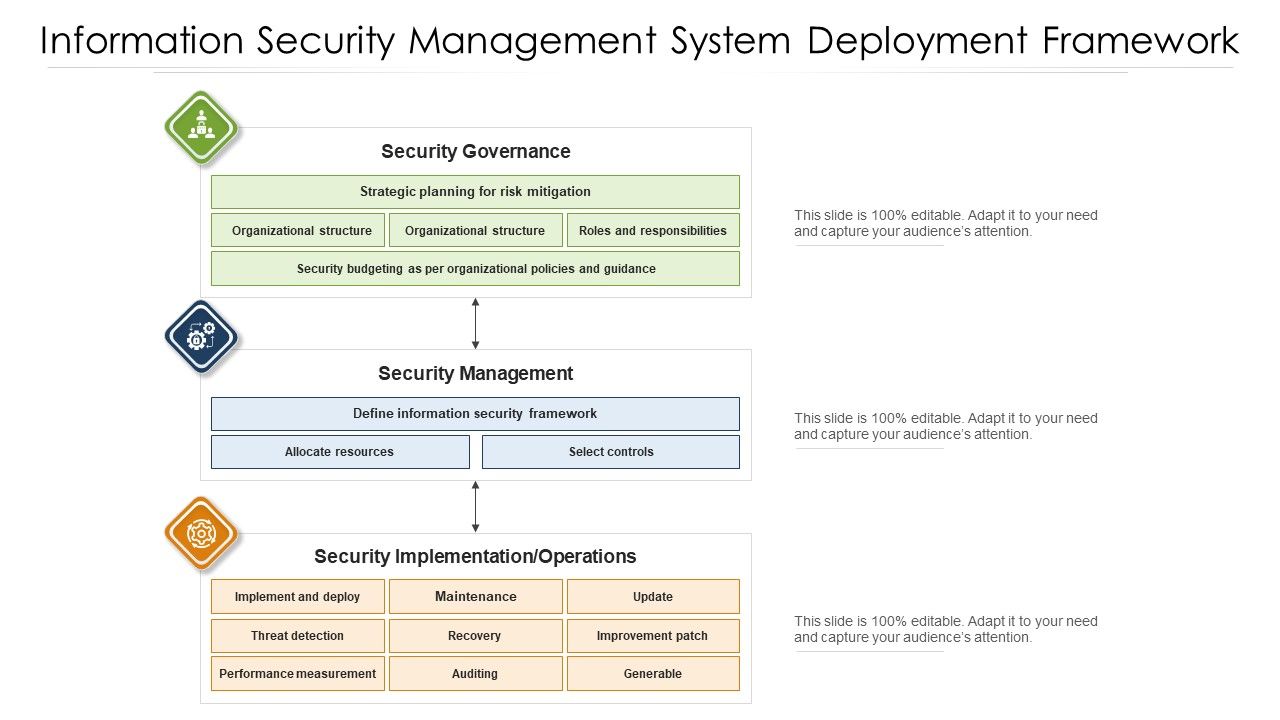Click the Improvement patch box
Image resolution: width=1280 pixels, height=720 pixels.
653,635
